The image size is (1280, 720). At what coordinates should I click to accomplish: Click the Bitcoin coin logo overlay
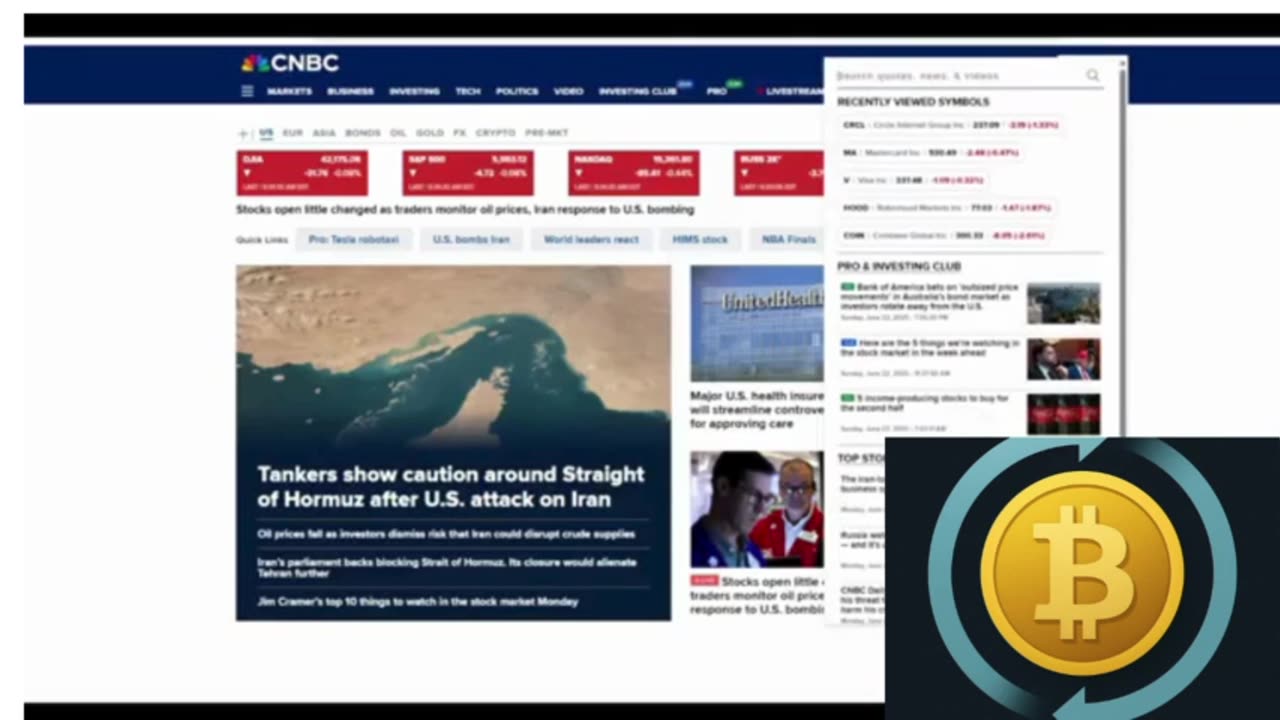coord(1082,573)
